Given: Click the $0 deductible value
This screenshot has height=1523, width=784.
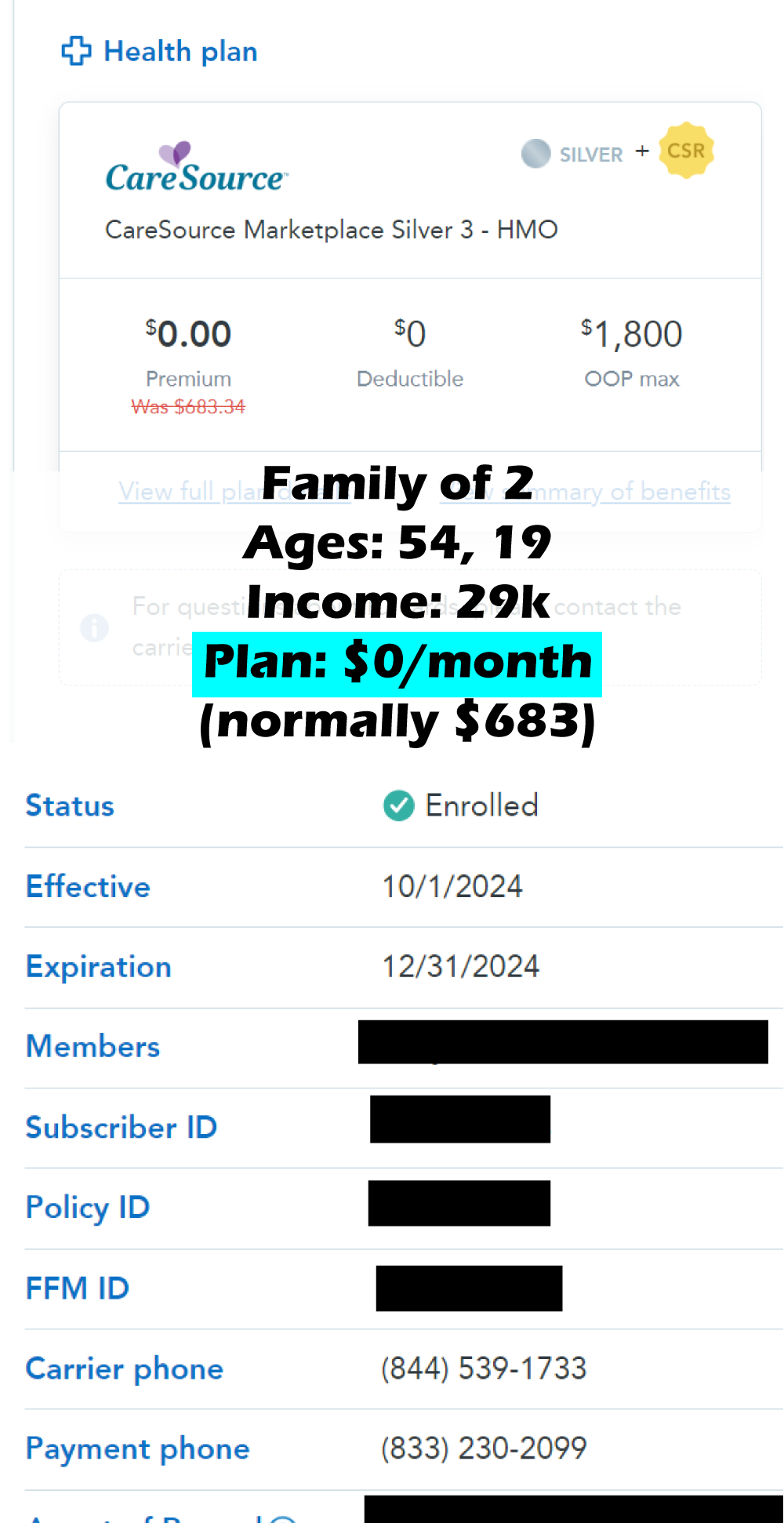Looking at the screenshot, I should [x=410, y=334].
